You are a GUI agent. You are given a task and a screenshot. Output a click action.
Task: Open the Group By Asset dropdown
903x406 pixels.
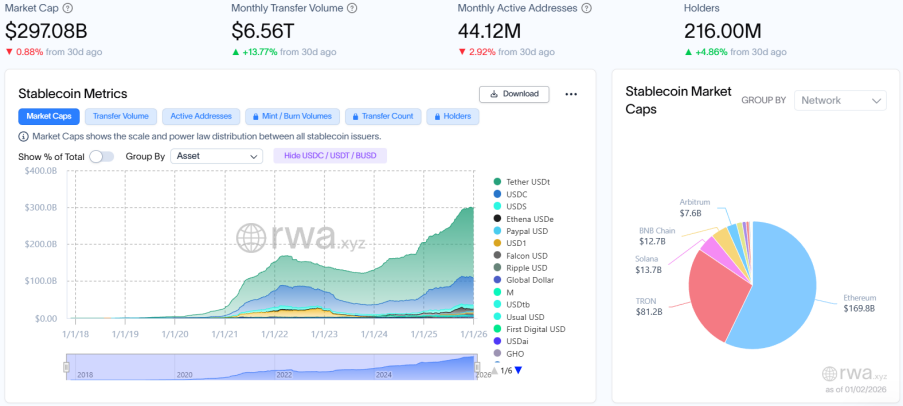pyautogui.click(x=216, y=156)
